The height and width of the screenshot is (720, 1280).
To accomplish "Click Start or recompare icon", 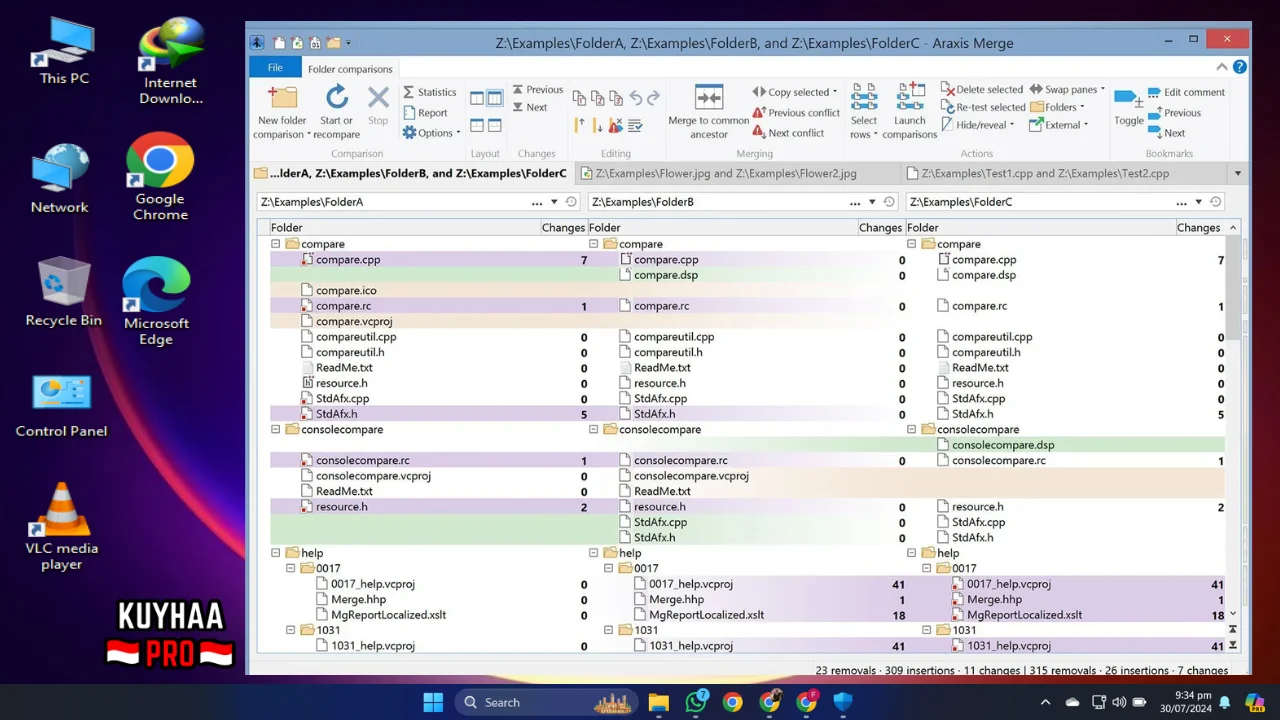I will point(337,97).
